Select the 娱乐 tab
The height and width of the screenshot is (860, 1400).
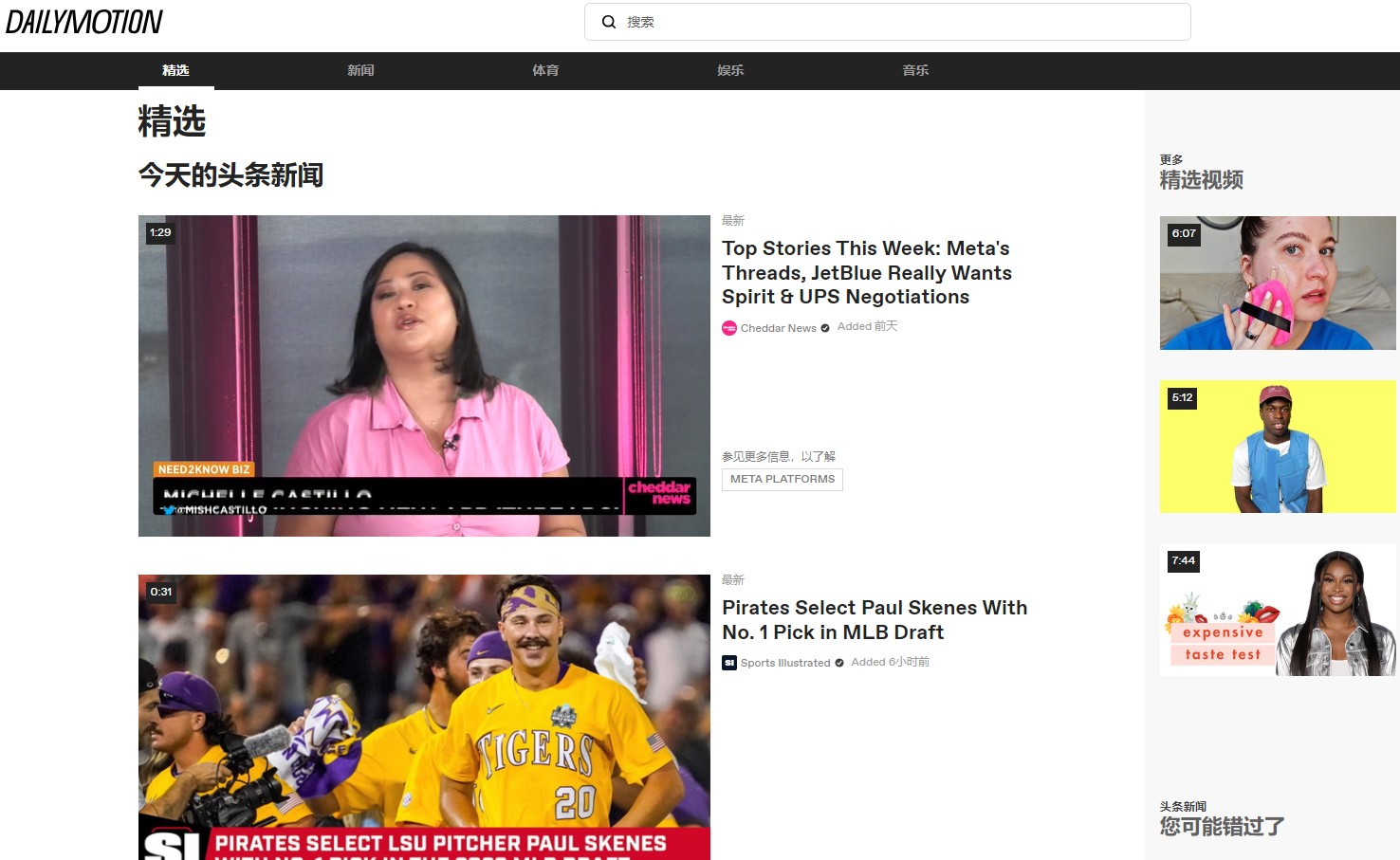tap(730, 70)
